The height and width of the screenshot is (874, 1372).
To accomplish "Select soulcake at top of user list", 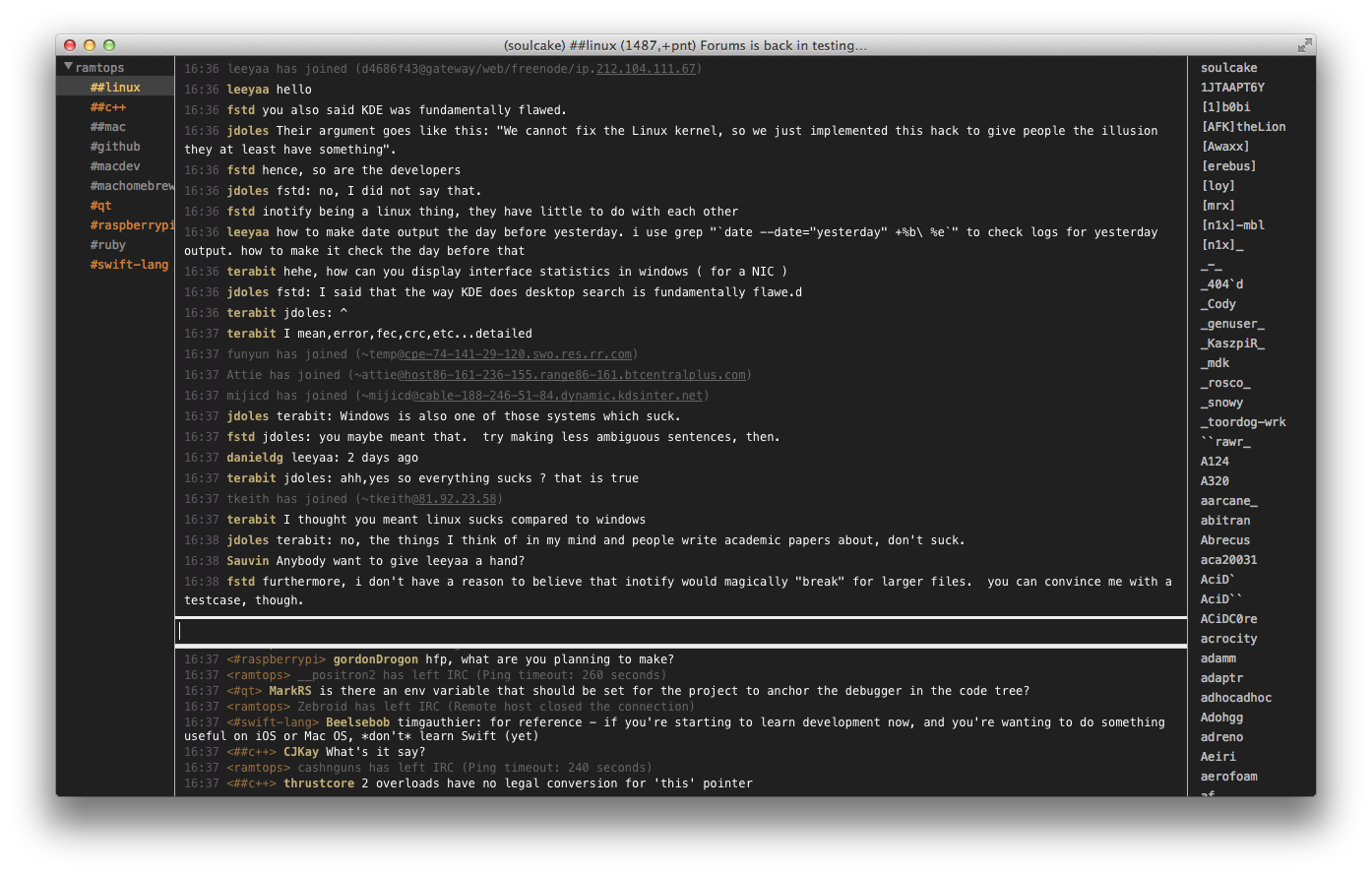I will click(1226, 67).
